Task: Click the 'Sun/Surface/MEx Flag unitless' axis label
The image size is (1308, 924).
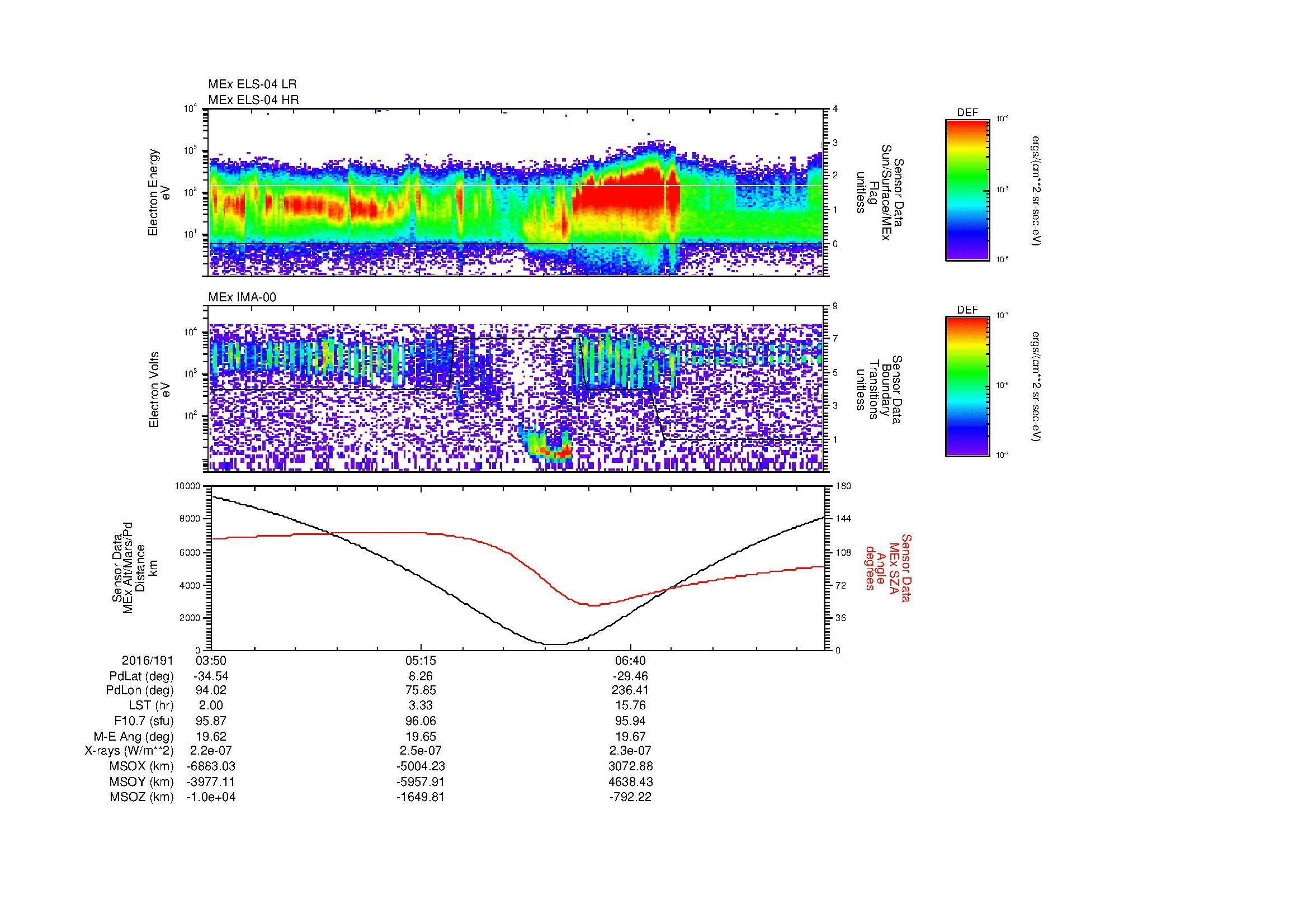Action: coord(879,192)
